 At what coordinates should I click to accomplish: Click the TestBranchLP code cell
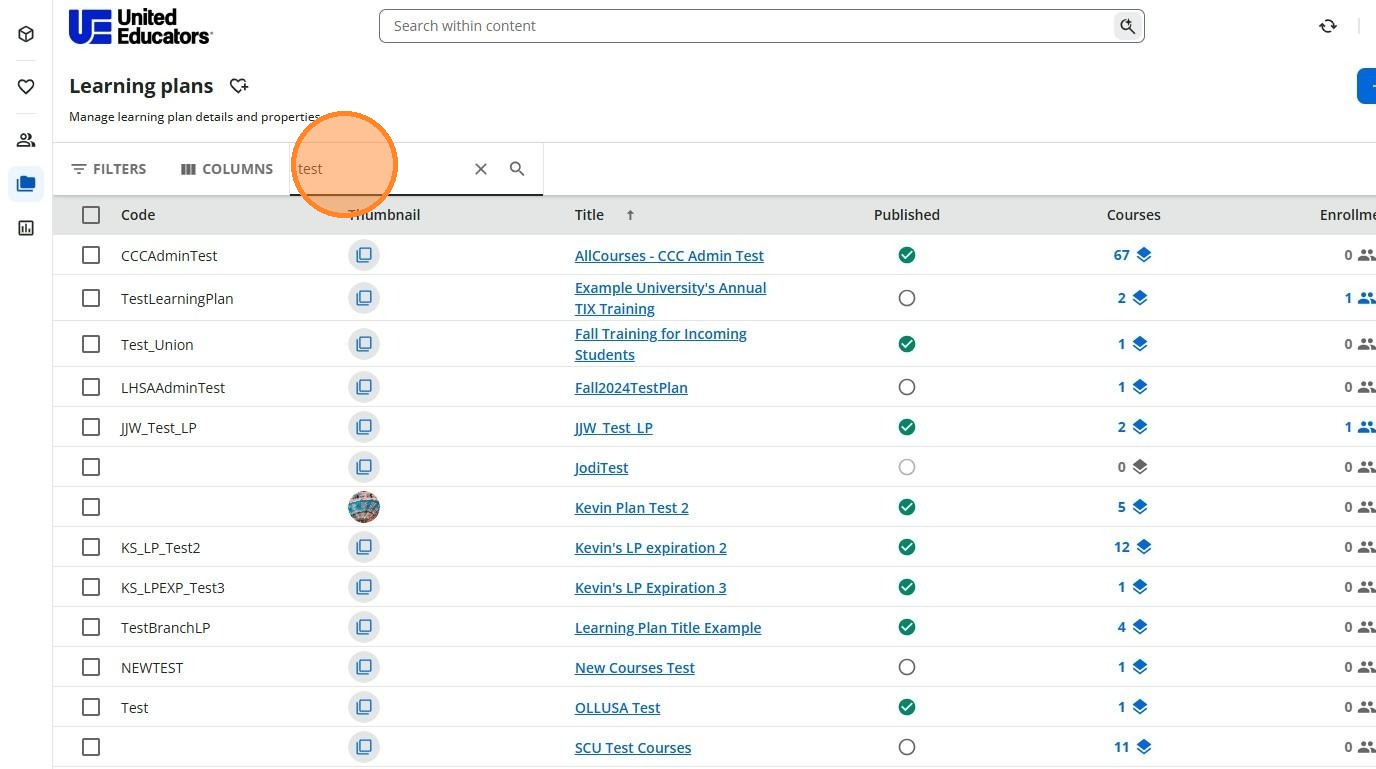(165, 627)
